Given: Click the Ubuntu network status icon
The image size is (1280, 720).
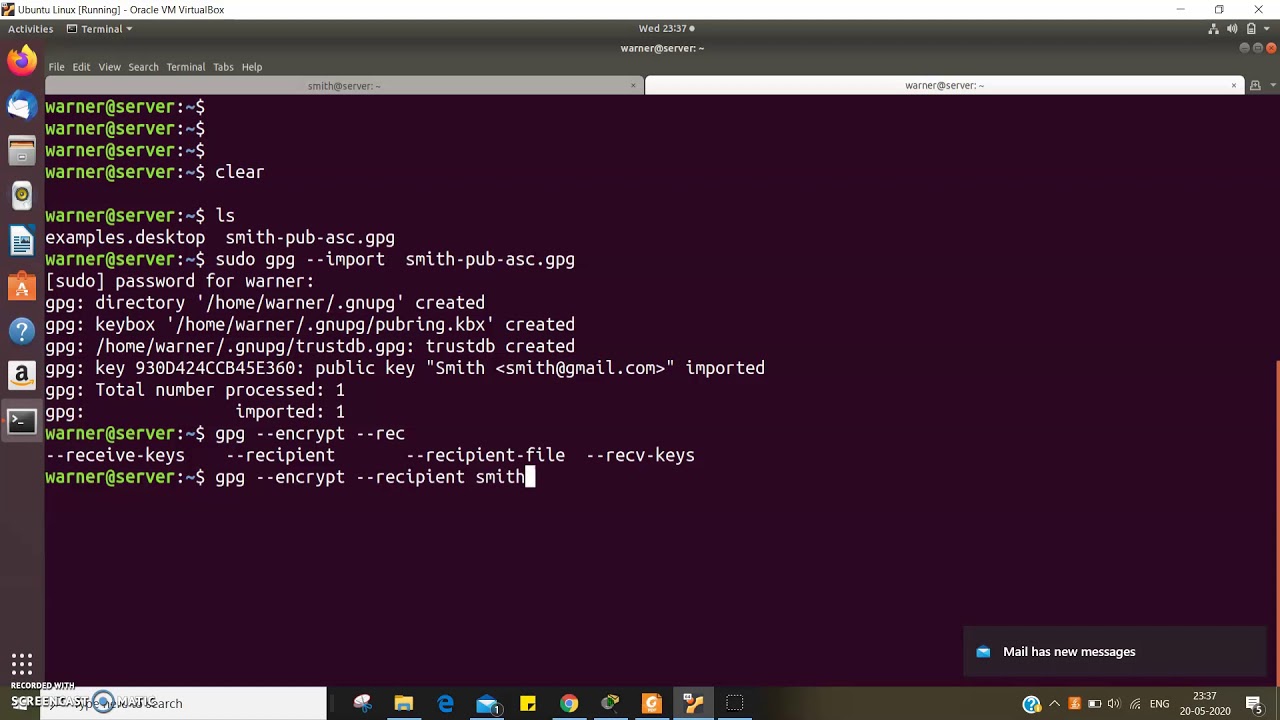Looking at the screenshot, I should point(1213,29).
